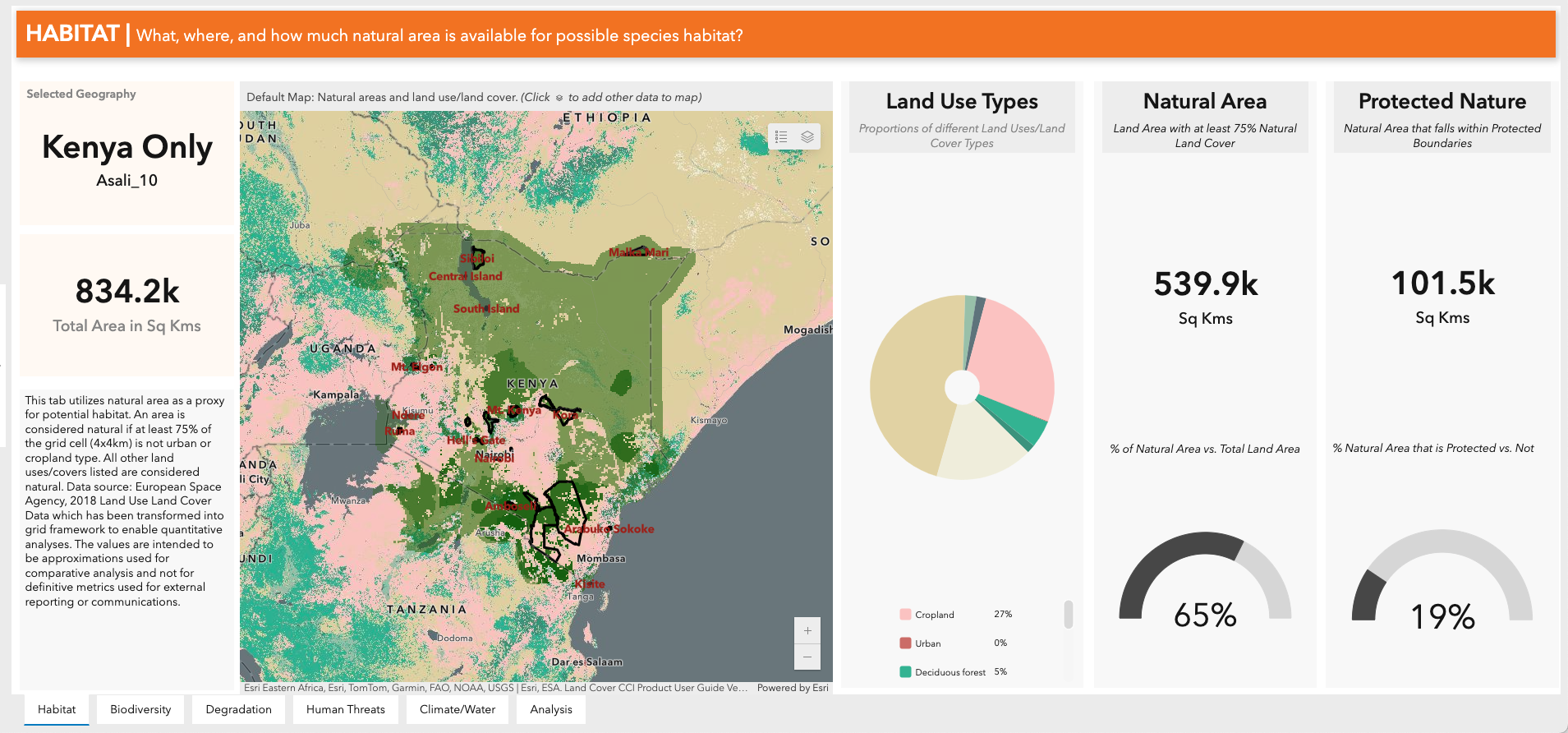Click the Powered by Esri link
Screen dimensions: 1568x733
point(792,688)
